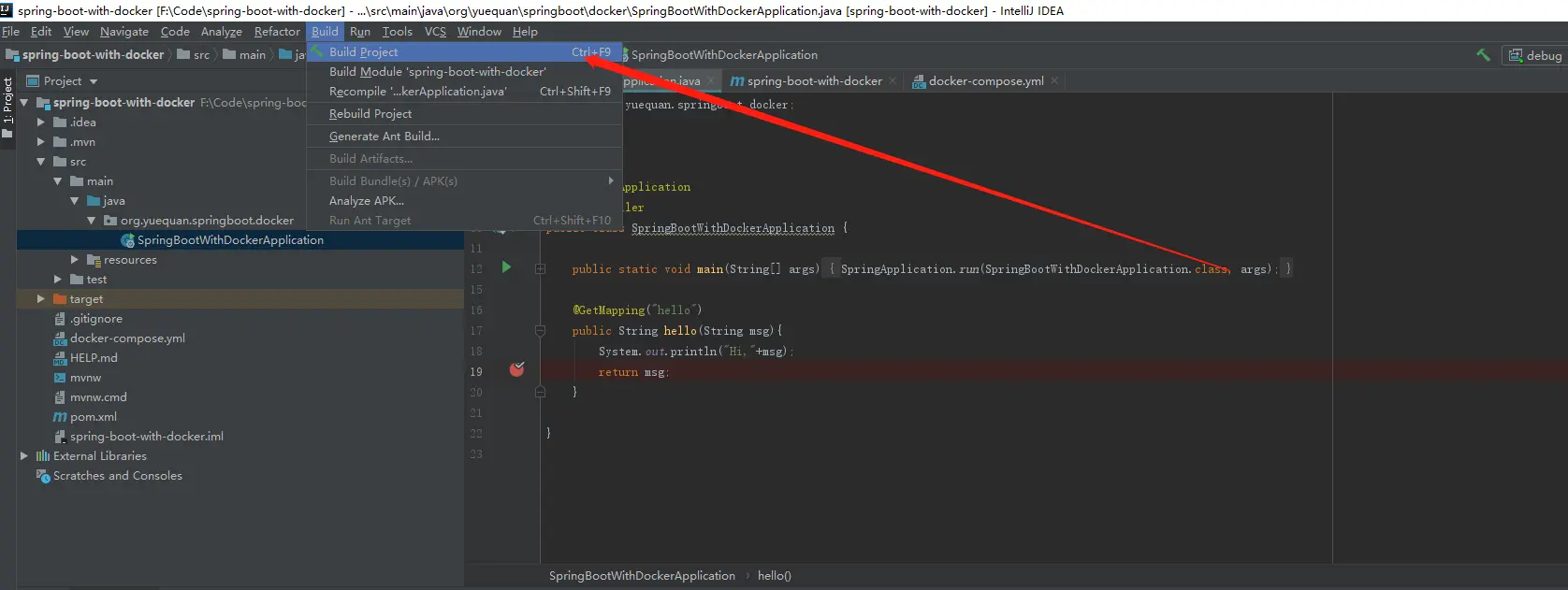Select spring-boot-with-docker.iml file
Image resolution: width=1568 pixels, height=590 pixels.
point(147,437)
